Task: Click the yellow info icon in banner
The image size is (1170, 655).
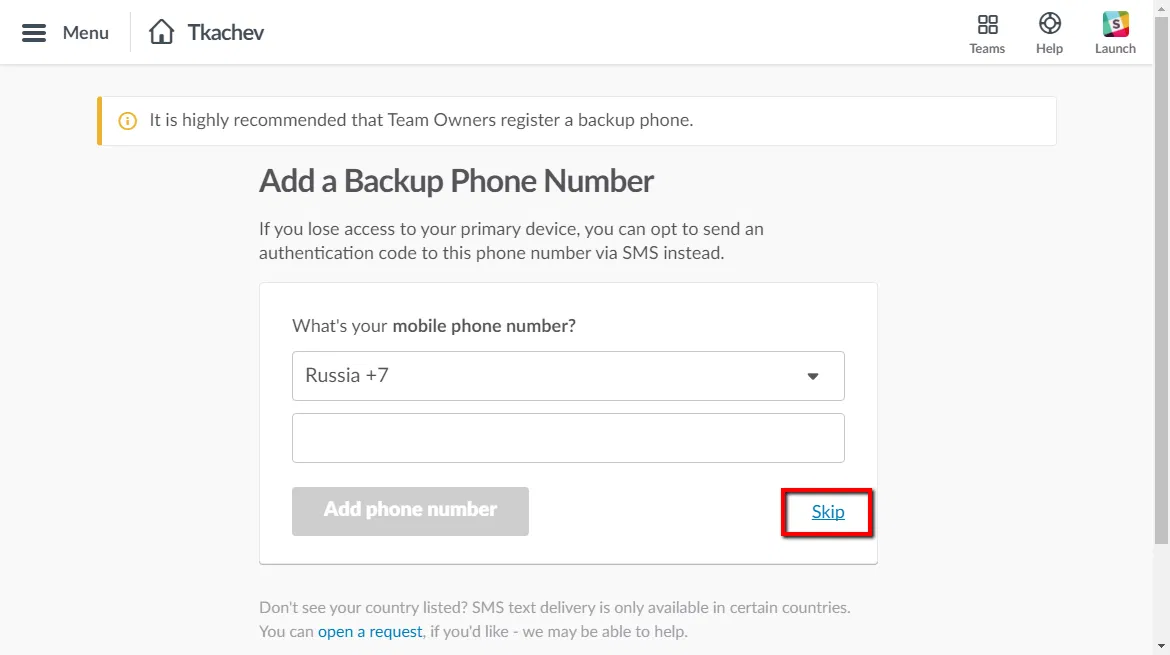Action: 128,121
